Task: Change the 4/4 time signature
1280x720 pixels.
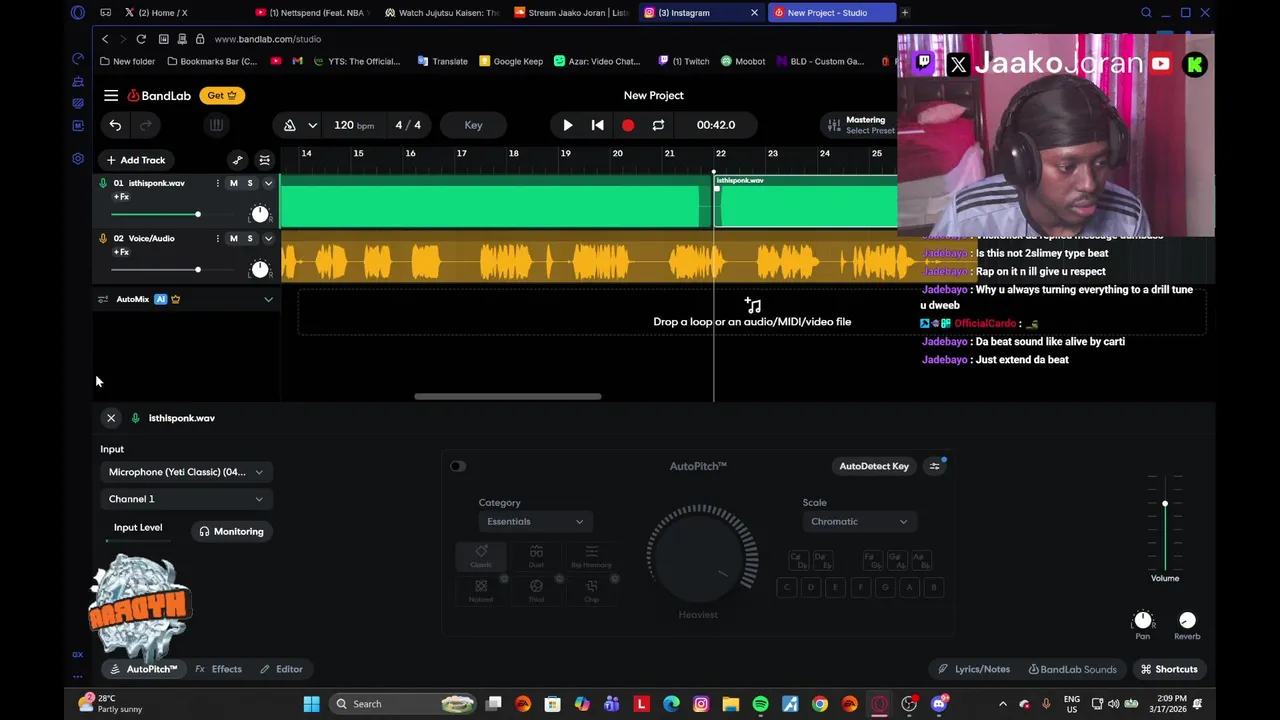Action: coord(408,125)
